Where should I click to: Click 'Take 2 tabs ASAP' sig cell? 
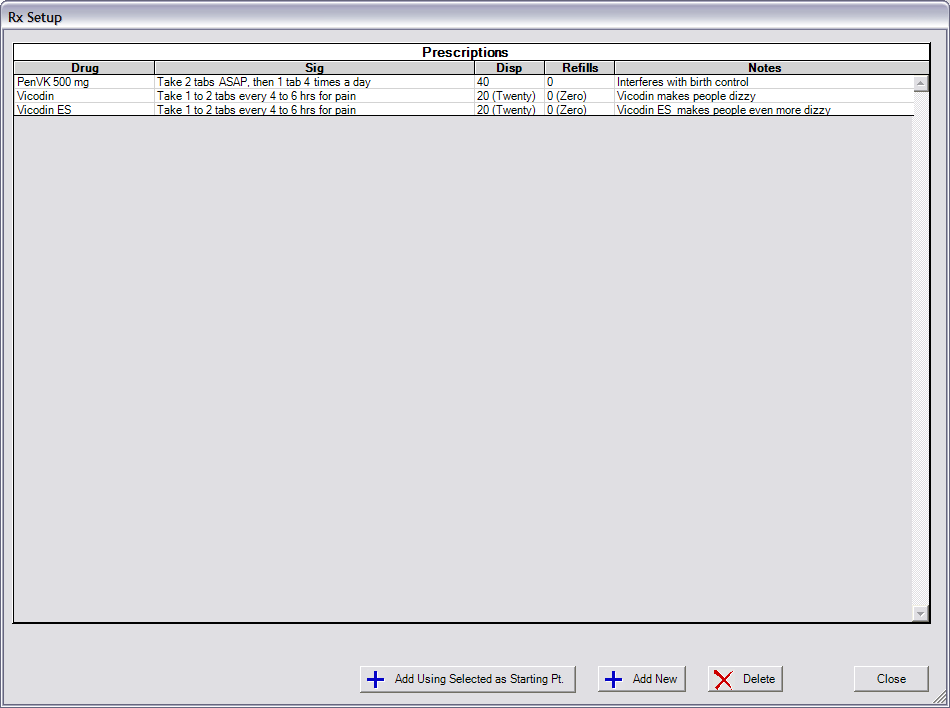coord(314,82)
